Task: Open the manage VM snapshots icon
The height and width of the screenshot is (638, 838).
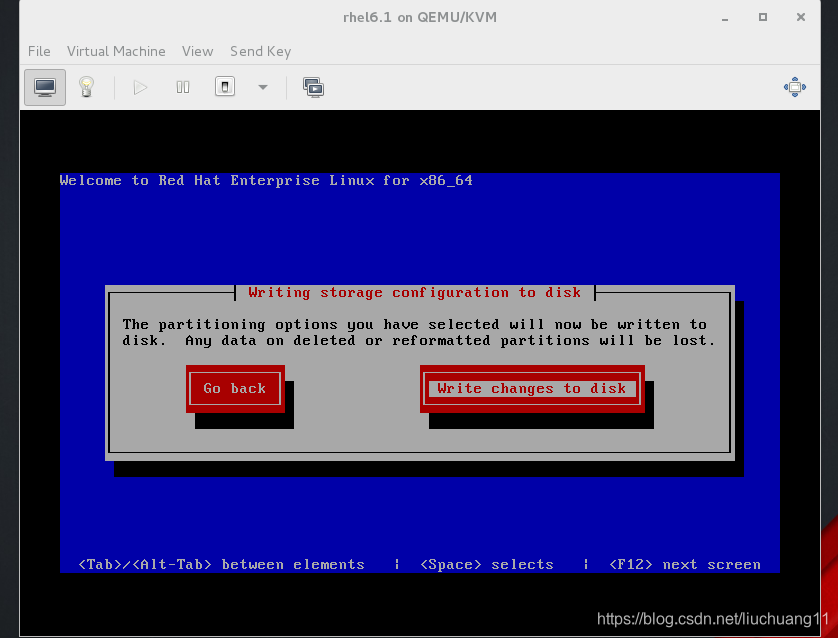Action: 313,87
